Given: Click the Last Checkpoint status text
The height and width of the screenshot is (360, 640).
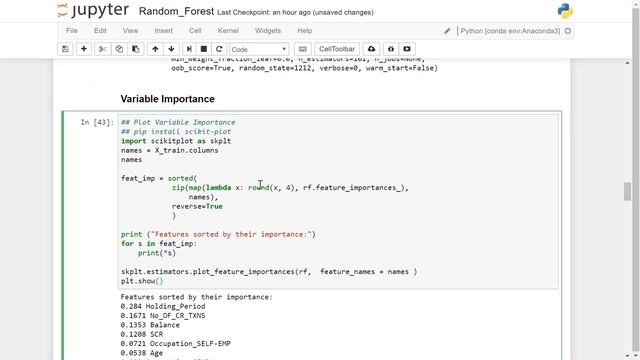Looking at the screenshot, I should pyautogui.click(x=295, y=12).
